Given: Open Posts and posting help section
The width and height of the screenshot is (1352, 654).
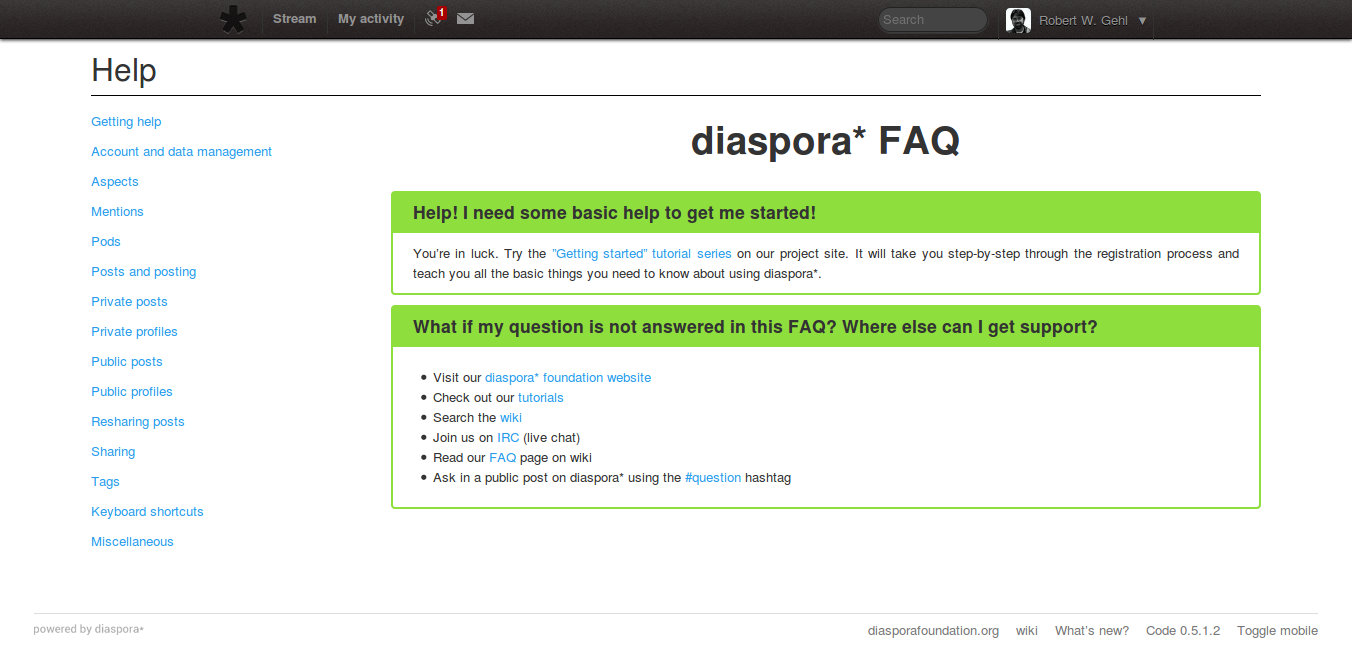Looking at the screenshot, I should [x=143, y=272].
